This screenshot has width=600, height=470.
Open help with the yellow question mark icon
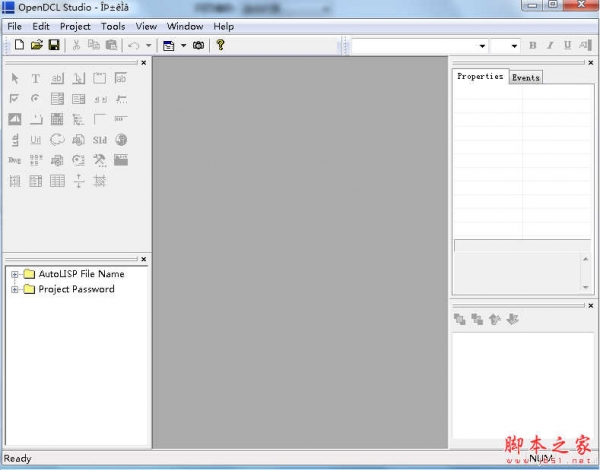tap(220, 45)
